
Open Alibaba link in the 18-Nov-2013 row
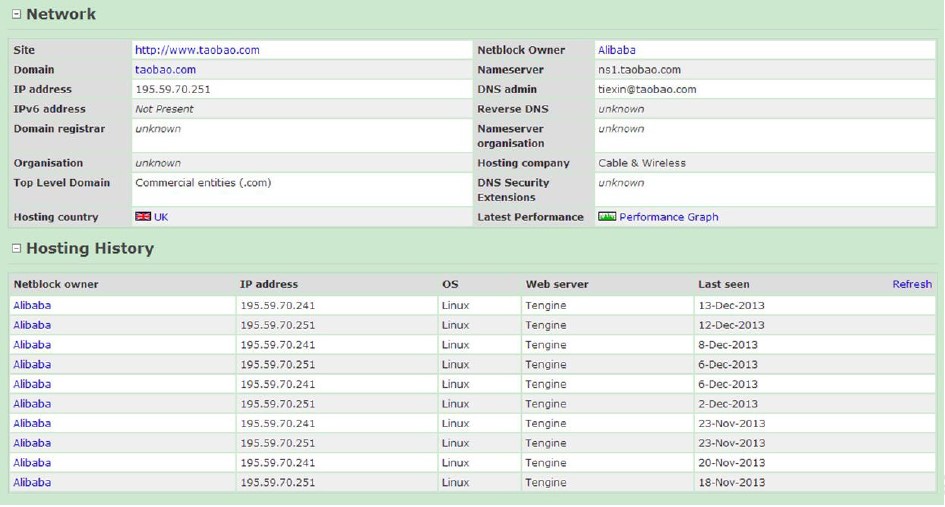coord(32,482)
